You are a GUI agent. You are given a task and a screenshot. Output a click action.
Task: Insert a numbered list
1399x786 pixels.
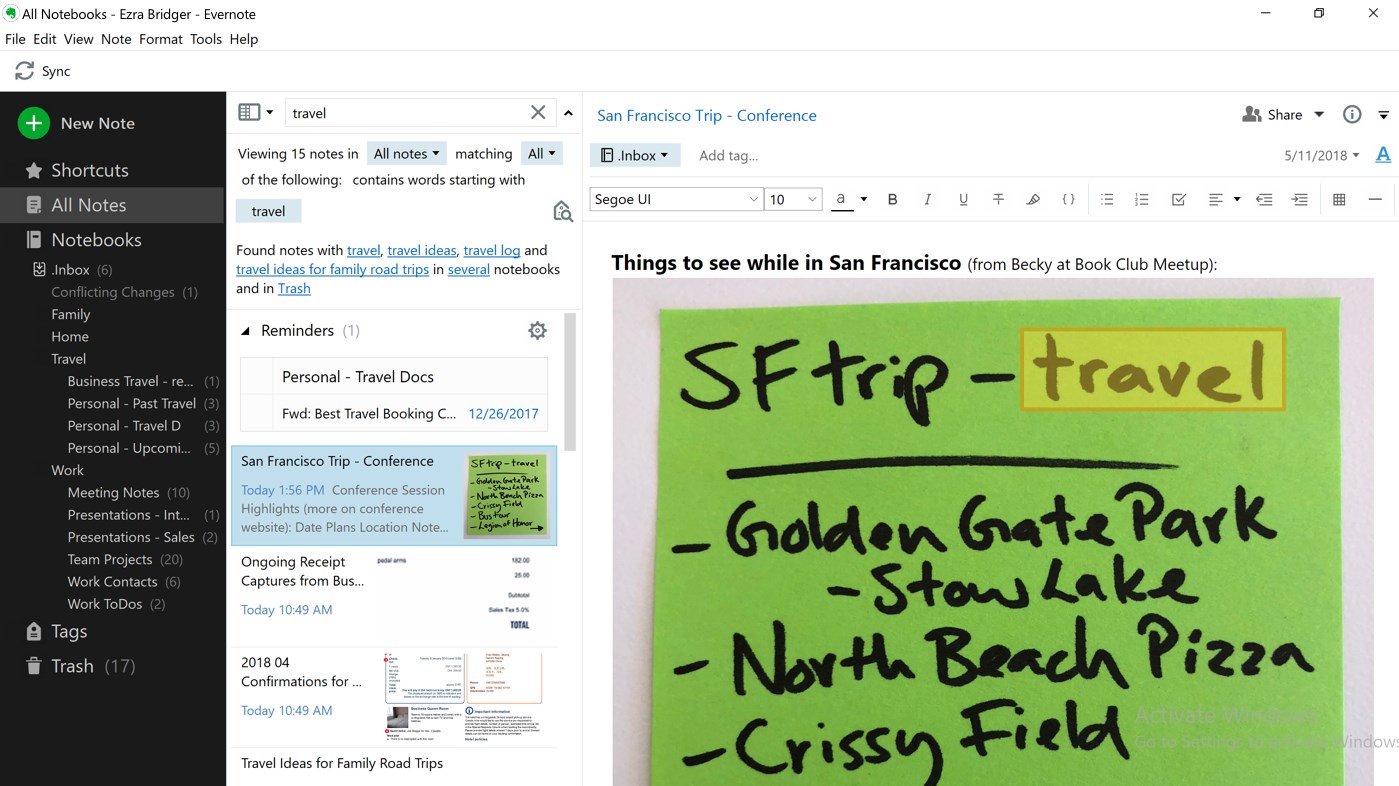pos(1142,200)
